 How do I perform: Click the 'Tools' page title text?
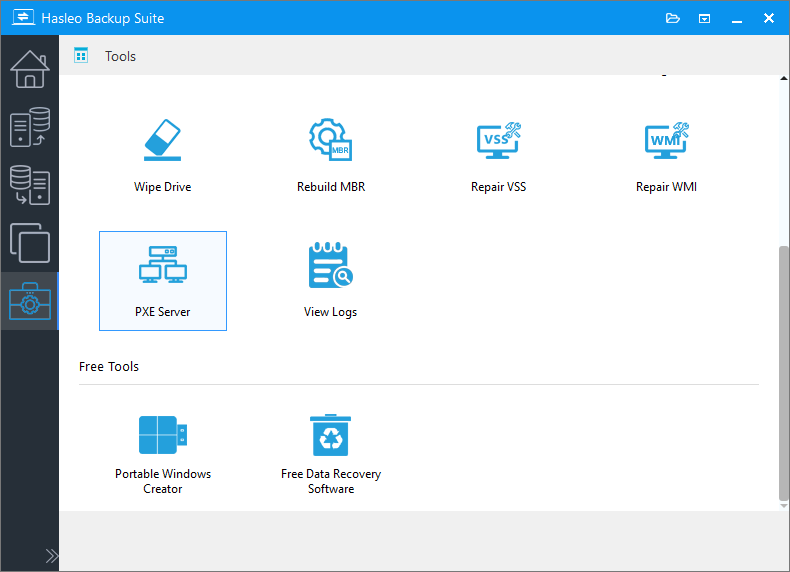(x=120, y=56)
